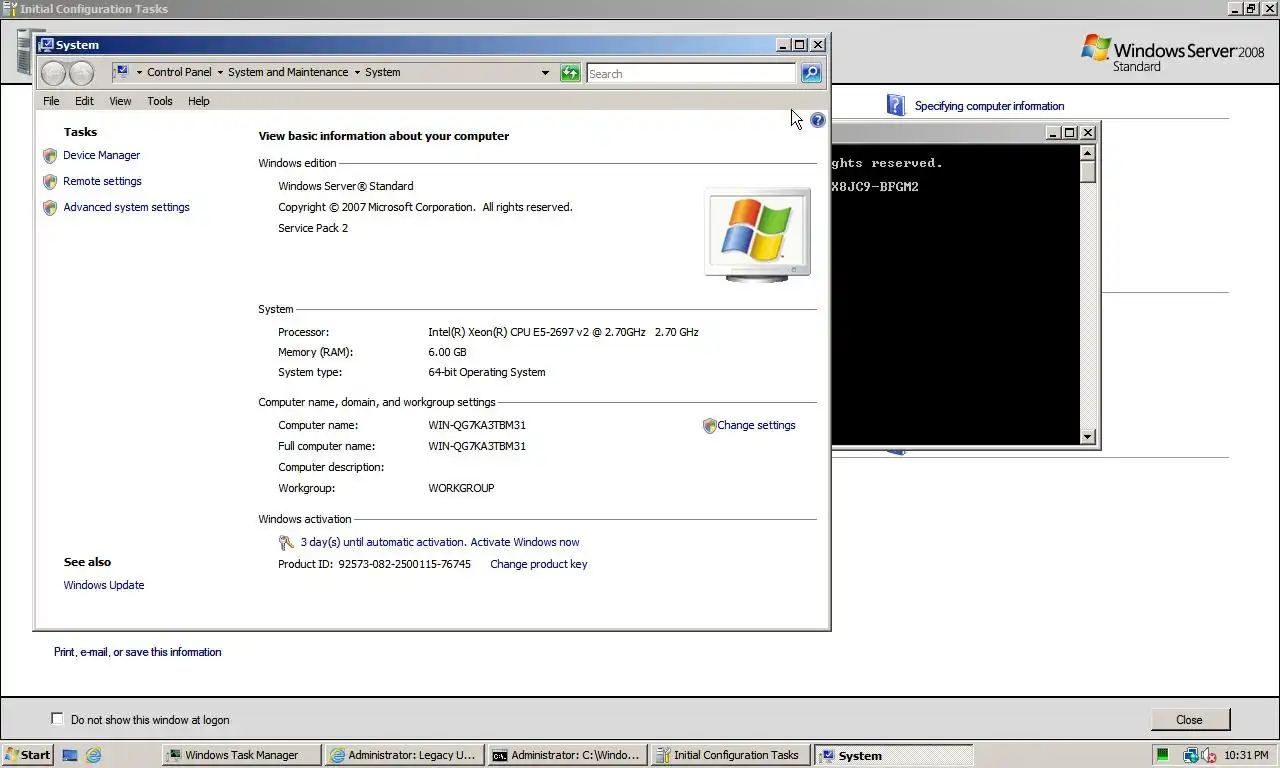
Task: Switch to Administrator: C:\Windo... taskbar button
Action: tap(568, 755)
